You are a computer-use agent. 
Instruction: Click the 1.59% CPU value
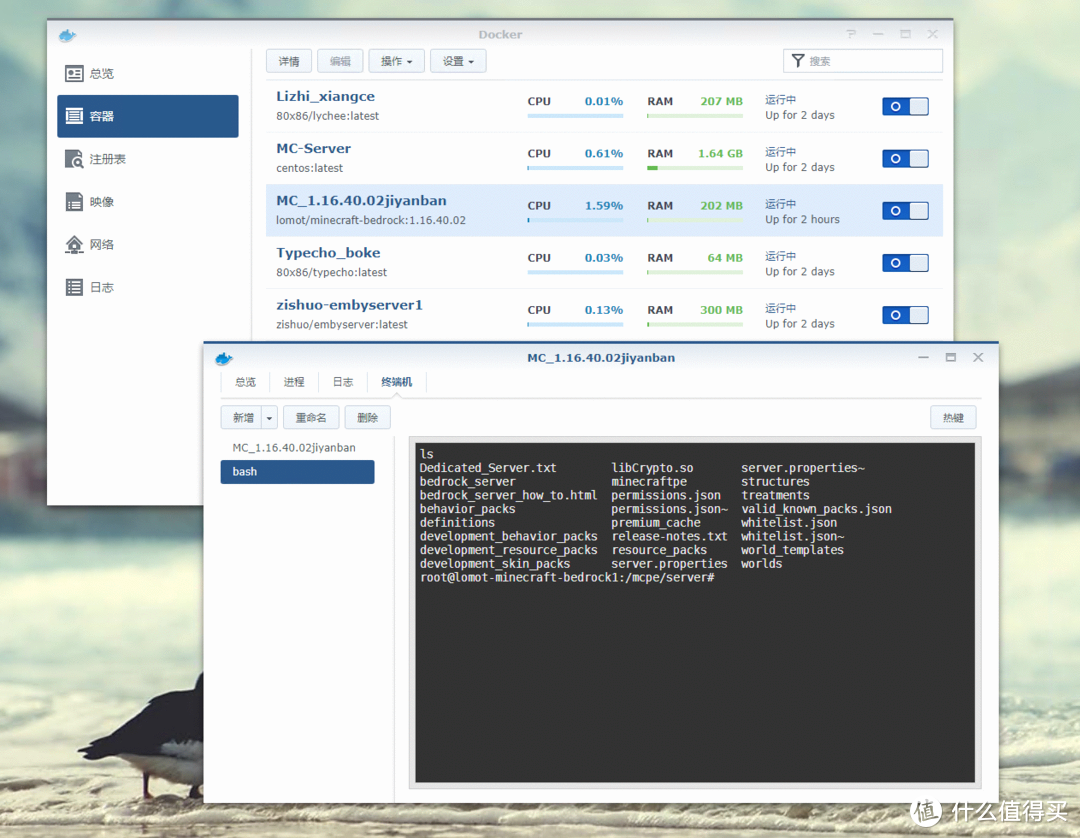pos(604,206)
